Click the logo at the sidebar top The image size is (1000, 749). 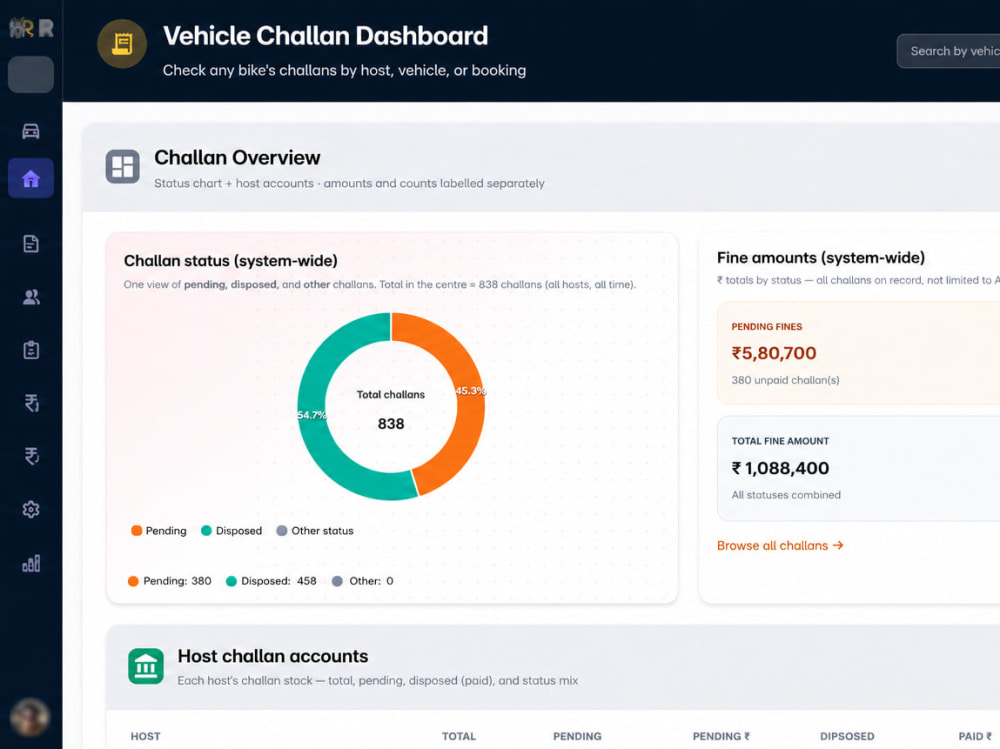point(31,27)
